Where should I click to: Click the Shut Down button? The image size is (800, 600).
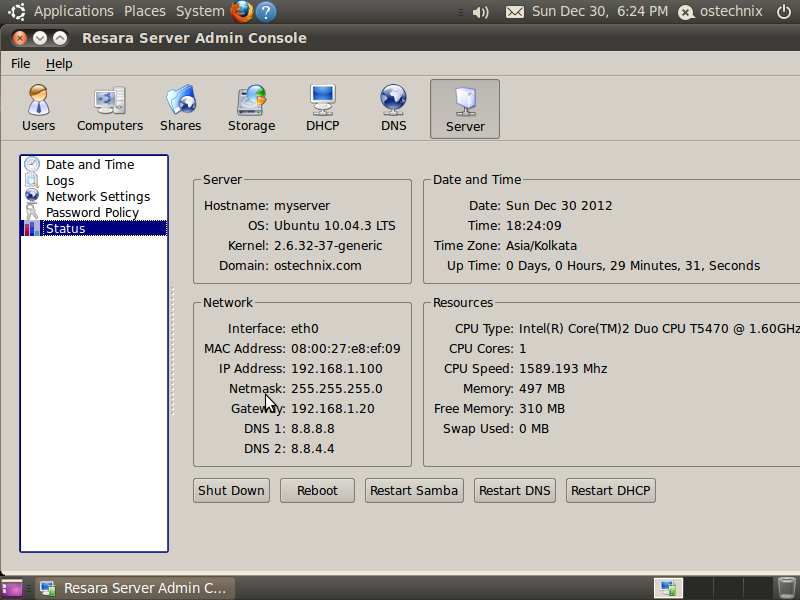[231, 491]
